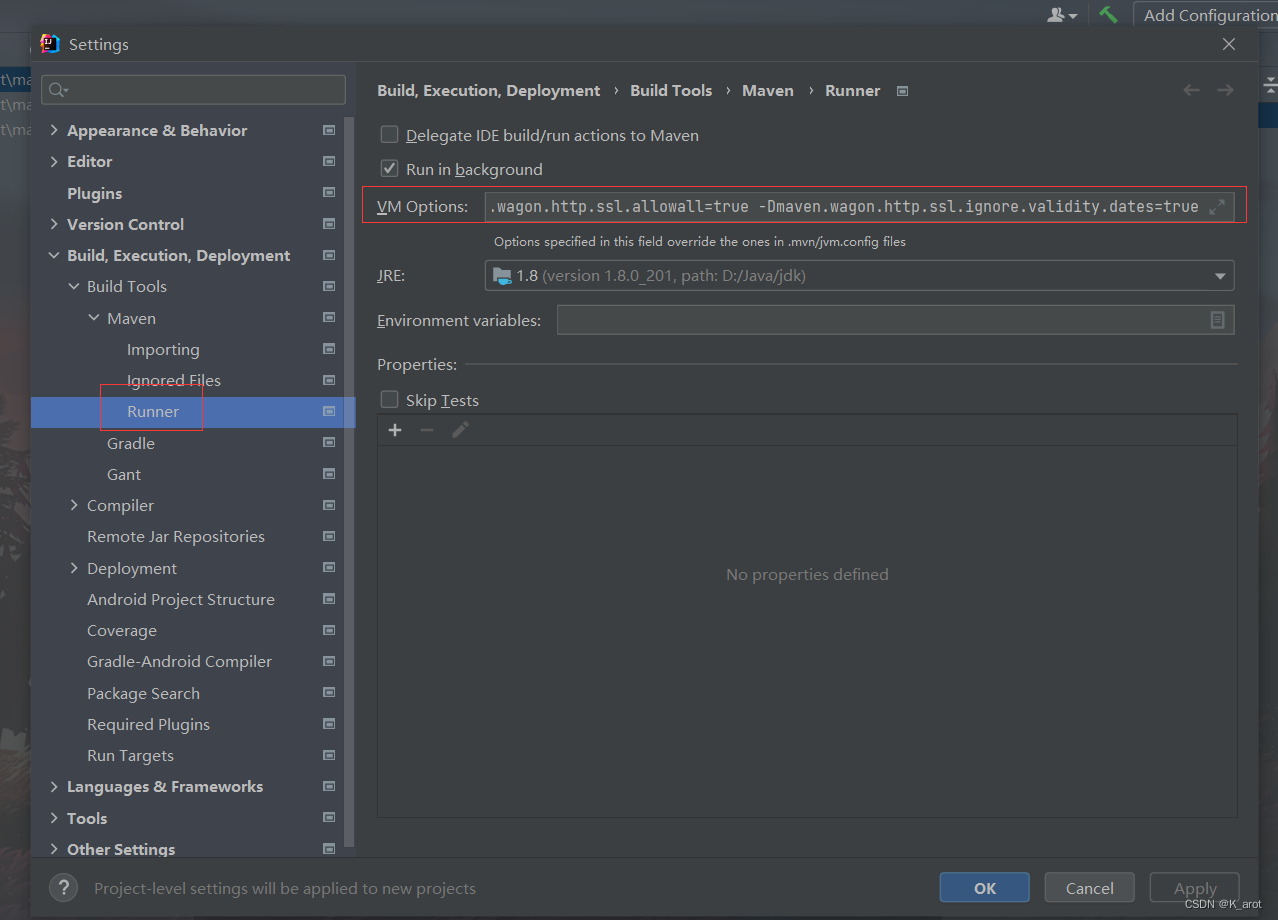The width and height of the screenshot is (1278, 920).
Task: Select Gradle-Android Compiler
Action: tap(179, 661)
